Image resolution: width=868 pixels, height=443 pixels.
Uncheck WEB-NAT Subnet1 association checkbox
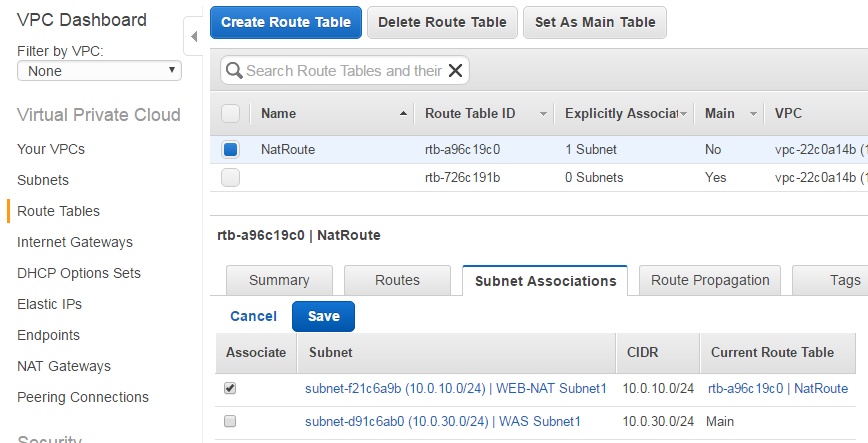(x=230, y=388)
